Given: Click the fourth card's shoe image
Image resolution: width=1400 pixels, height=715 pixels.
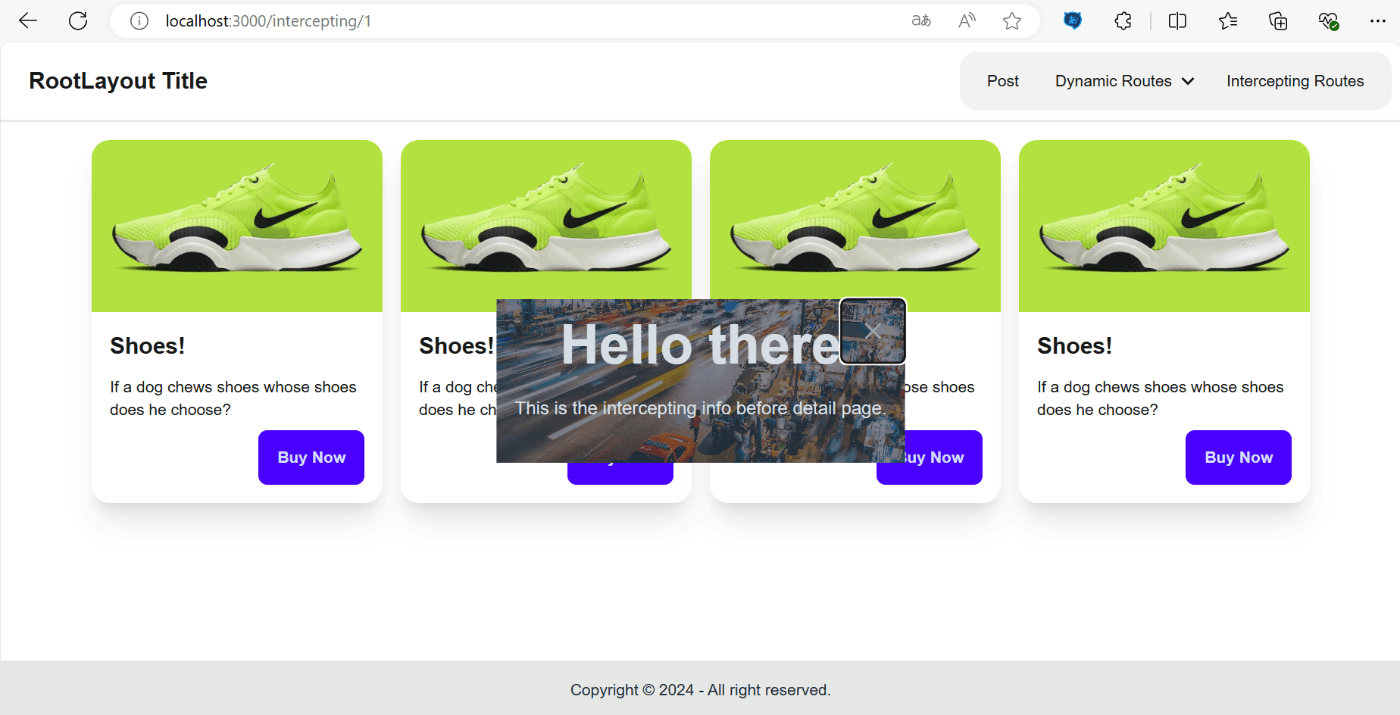Looking at the screenshot, I should pyautogui.click(x=1164, y=226).
